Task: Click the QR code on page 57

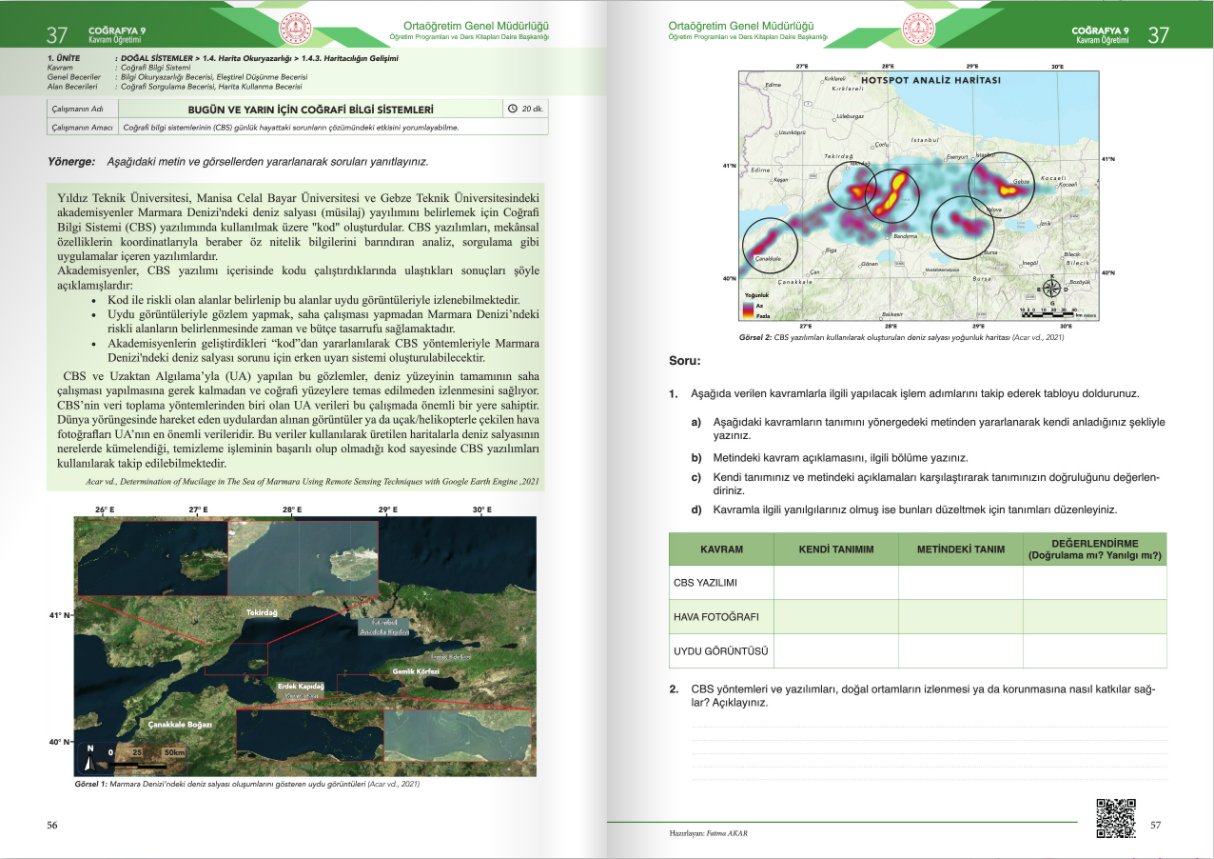Action: click(1116, 818)
